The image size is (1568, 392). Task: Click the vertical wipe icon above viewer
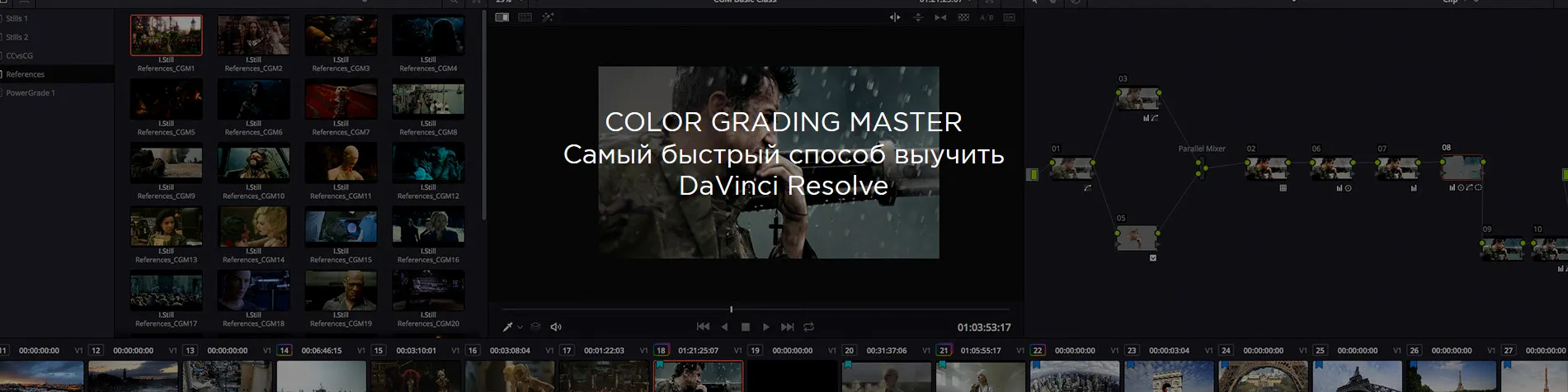(917, 17)
